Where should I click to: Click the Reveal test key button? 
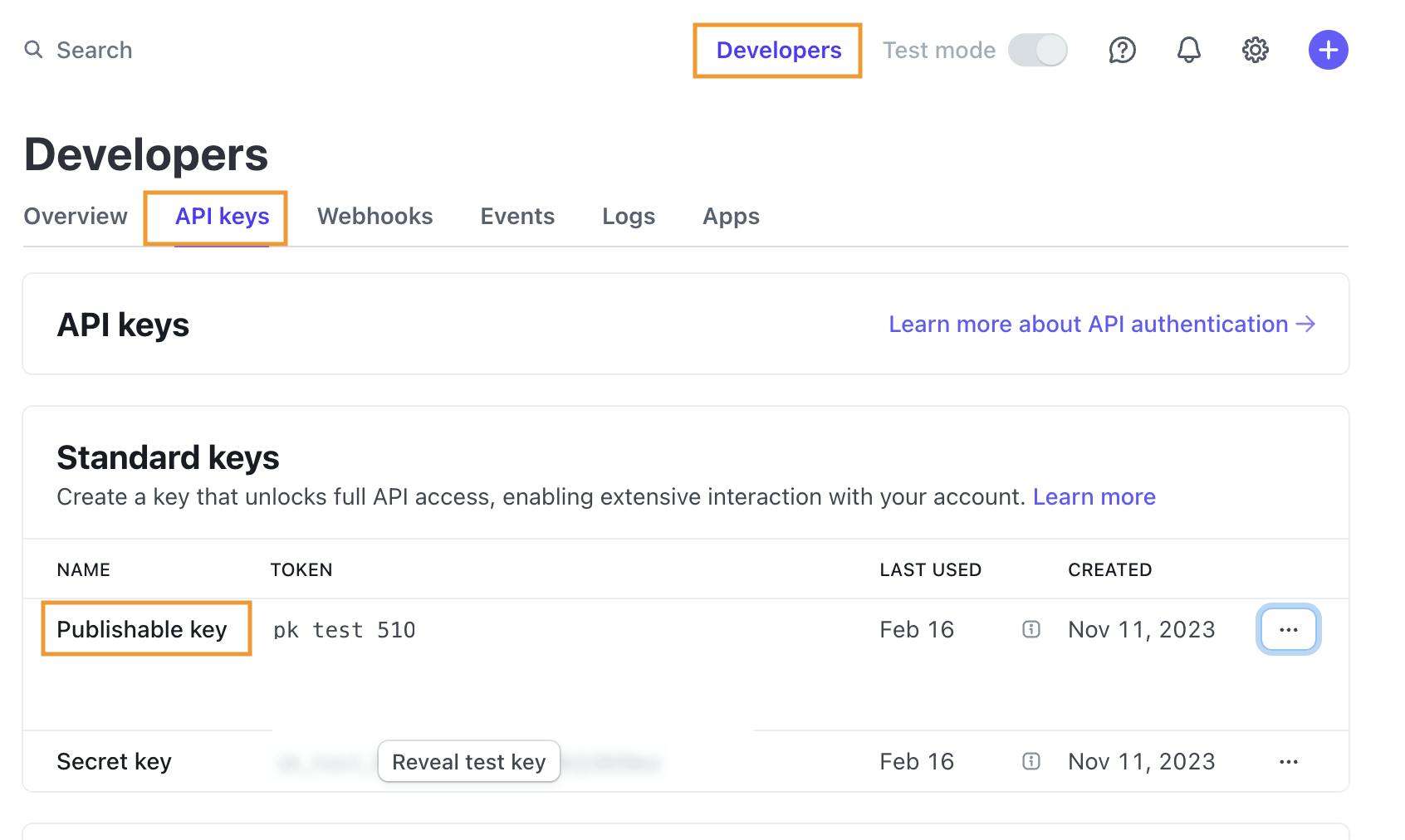pos(468,761)
